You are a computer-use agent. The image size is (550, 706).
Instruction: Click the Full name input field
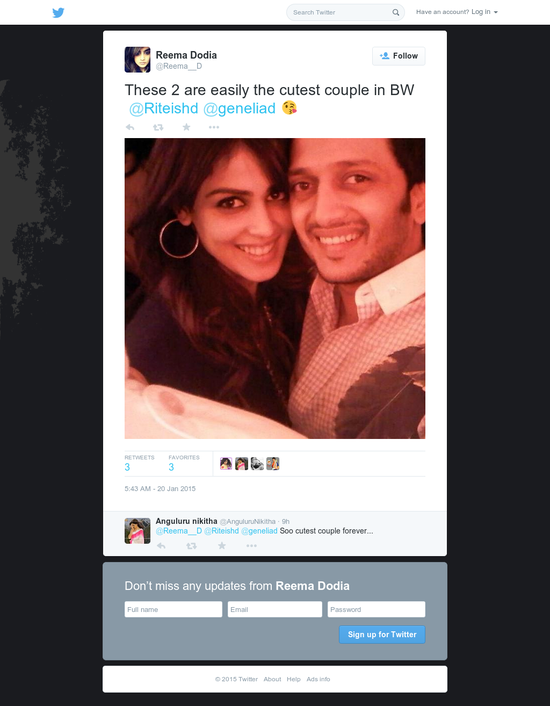click(173, 609)
